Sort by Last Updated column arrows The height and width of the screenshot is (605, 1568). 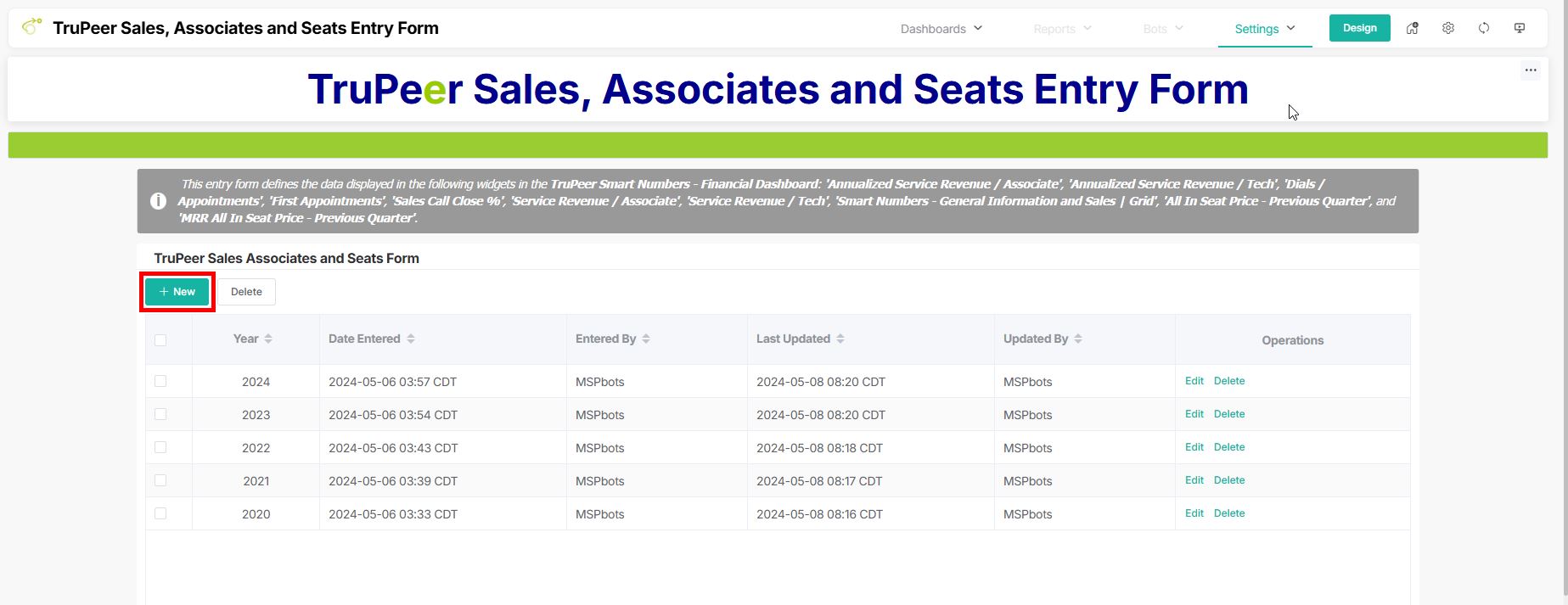tap(840, 339)
